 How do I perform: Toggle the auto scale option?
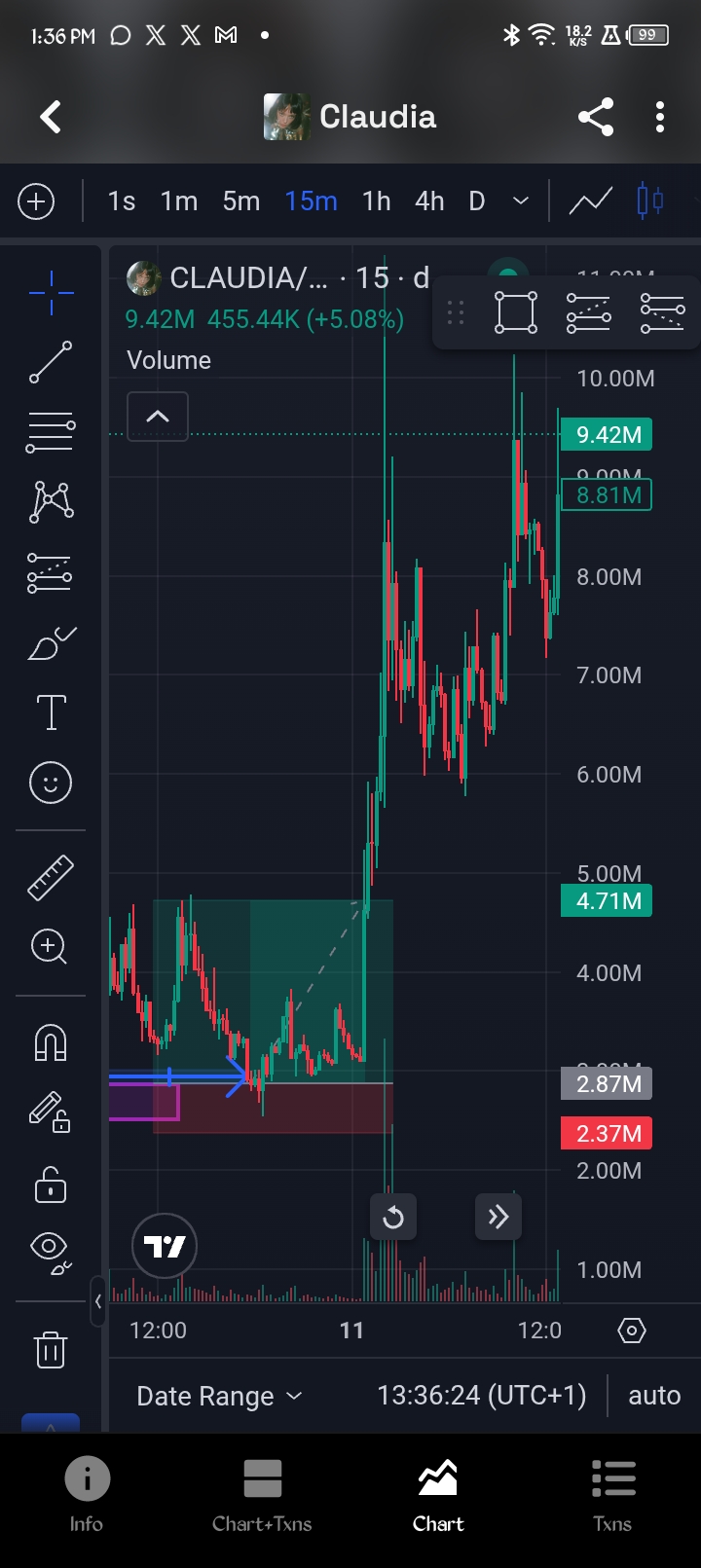pos(654,1396)
